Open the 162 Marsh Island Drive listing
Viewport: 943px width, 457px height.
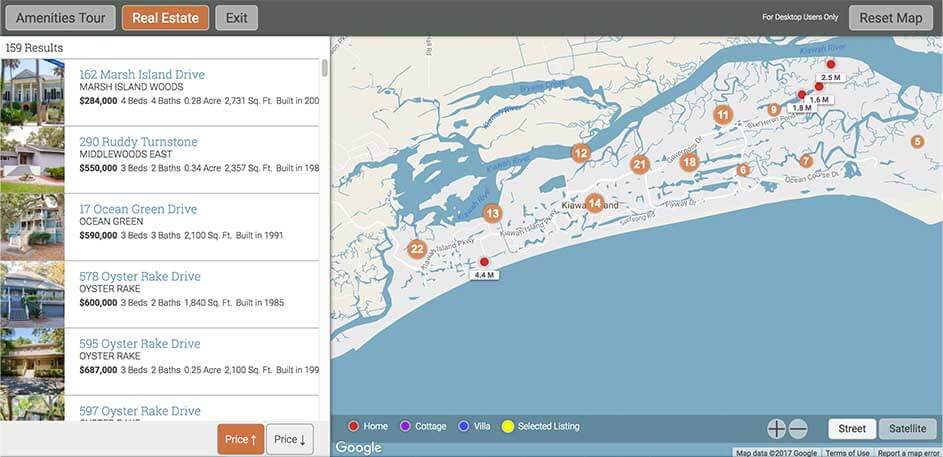(x=142, y=75)
